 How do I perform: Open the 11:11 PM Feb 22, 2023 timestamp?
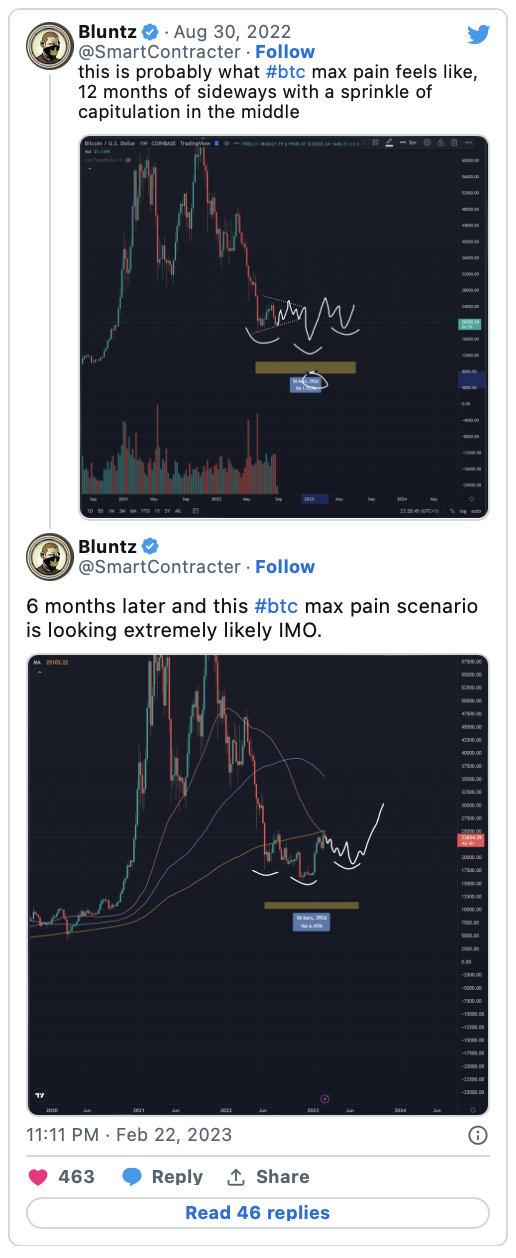pos(129,1135)
